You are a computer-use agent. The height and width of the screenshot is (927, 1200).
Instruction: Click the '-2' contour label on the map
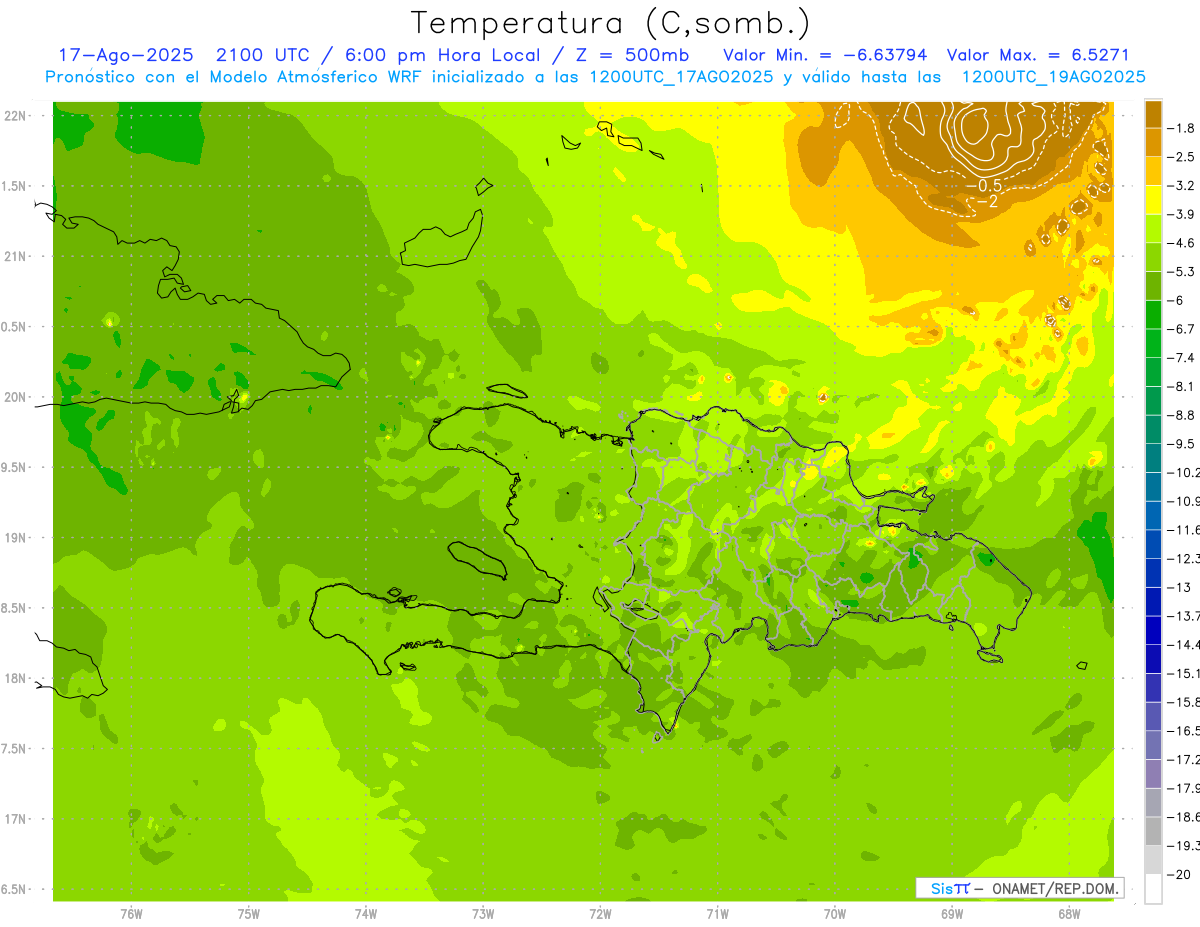[x=986, y=201]
